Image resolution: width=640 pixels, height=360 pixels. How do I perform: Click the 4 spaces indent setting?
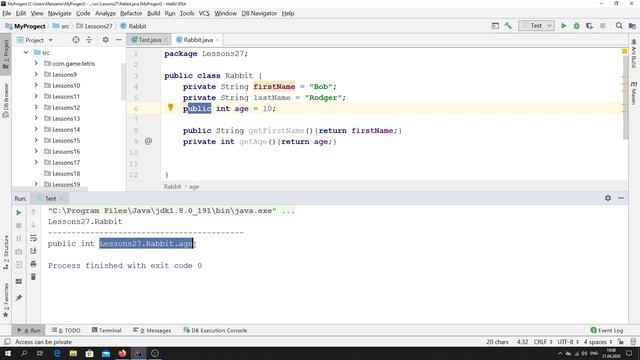598,342
